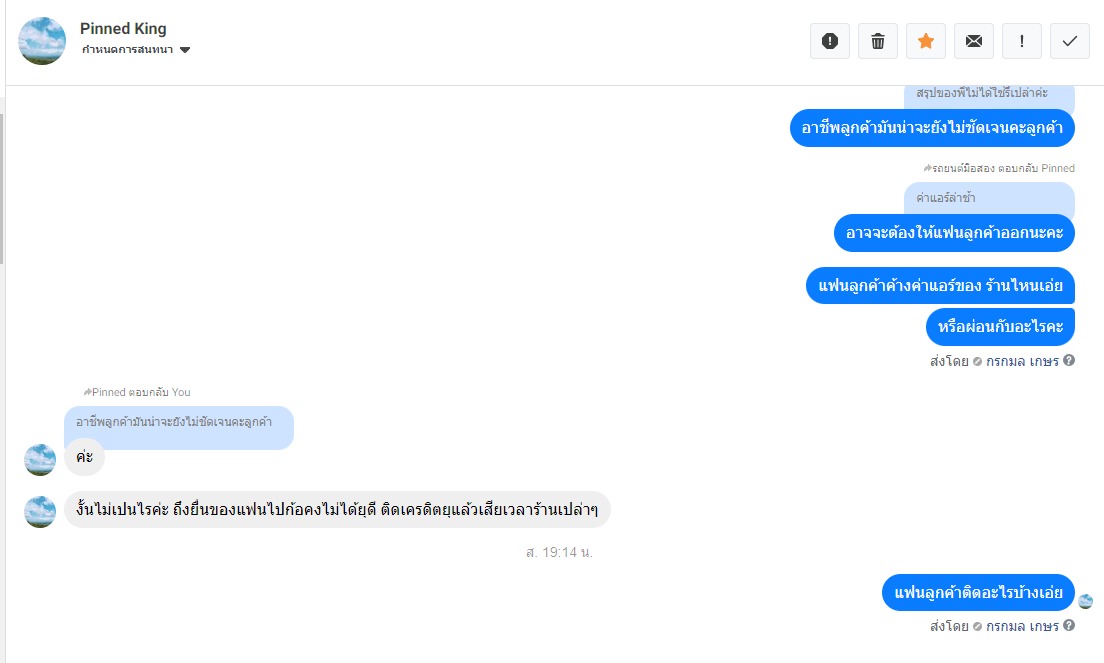Mark conversation as spam with octagon icon

click(830, 41)
